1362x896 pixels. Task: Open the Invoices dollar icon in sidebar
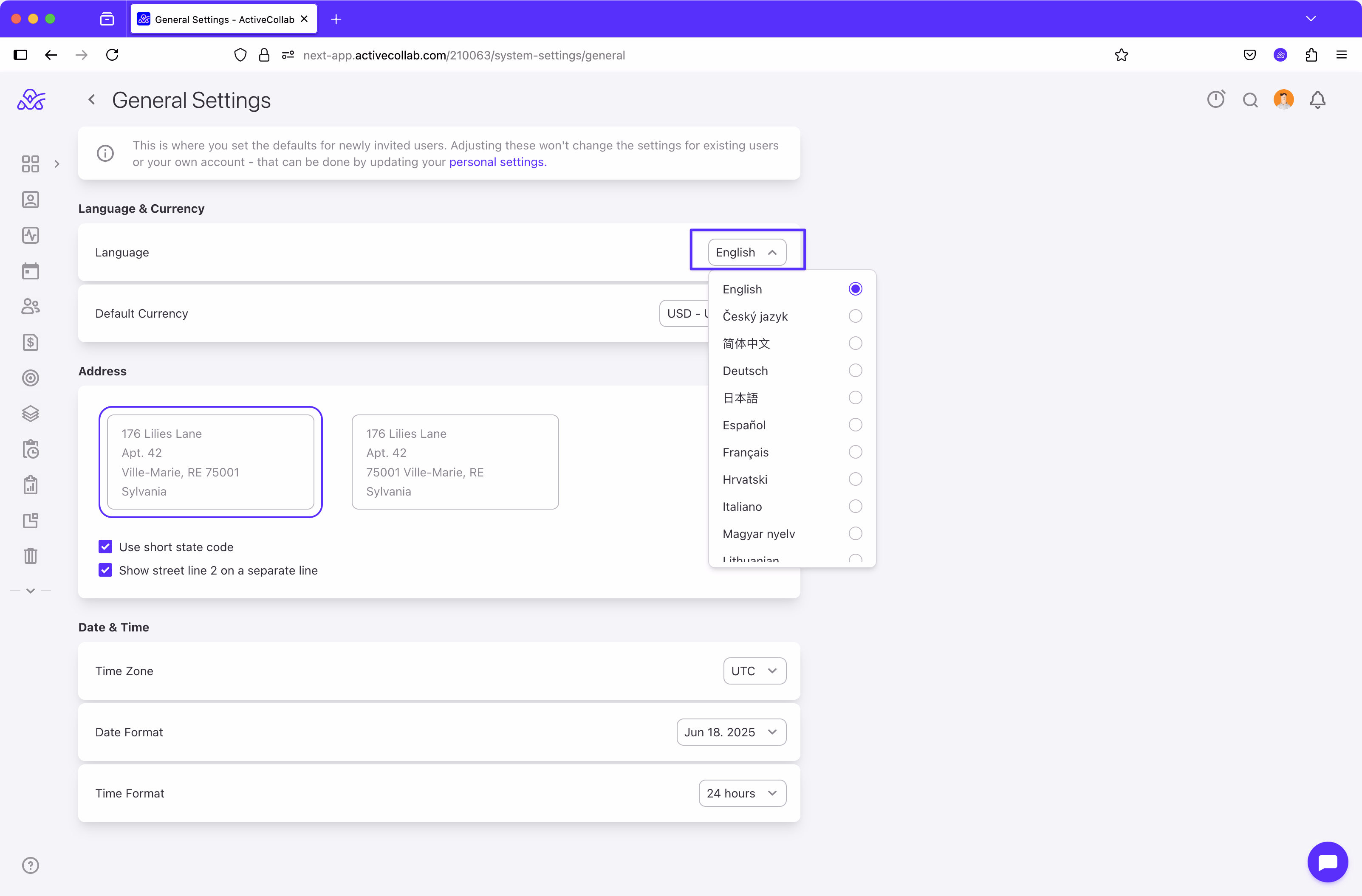pos(30,342)
